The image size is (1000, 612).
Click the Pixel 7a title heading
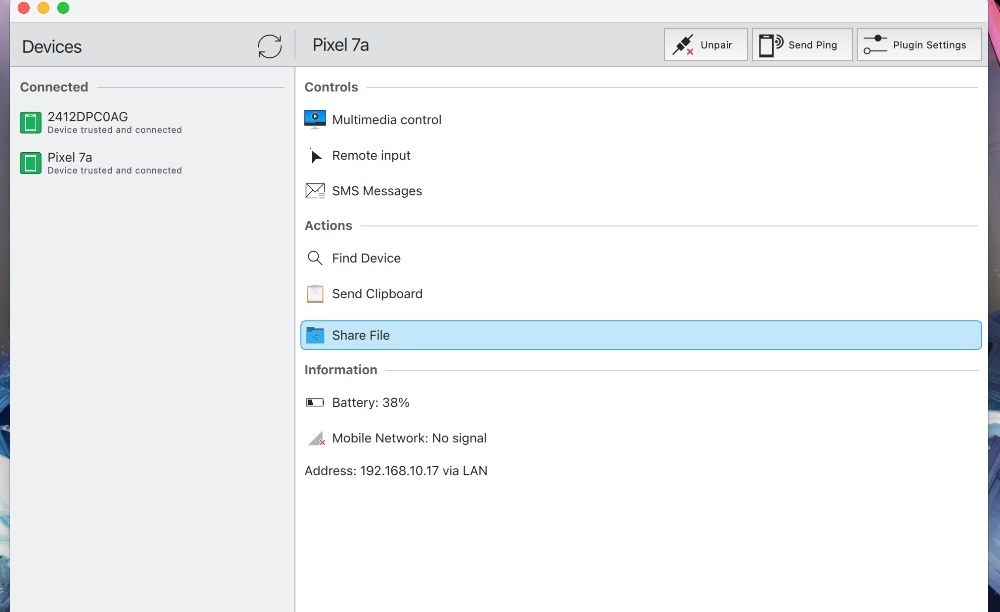(341, 45)
